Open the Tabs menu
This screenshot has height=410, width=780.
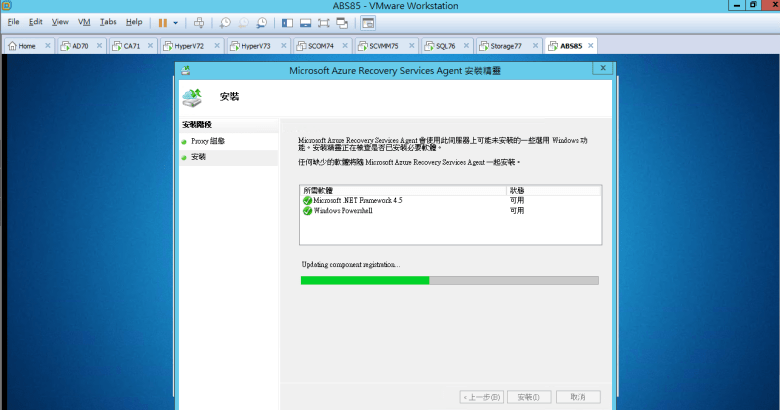[108, 22]
